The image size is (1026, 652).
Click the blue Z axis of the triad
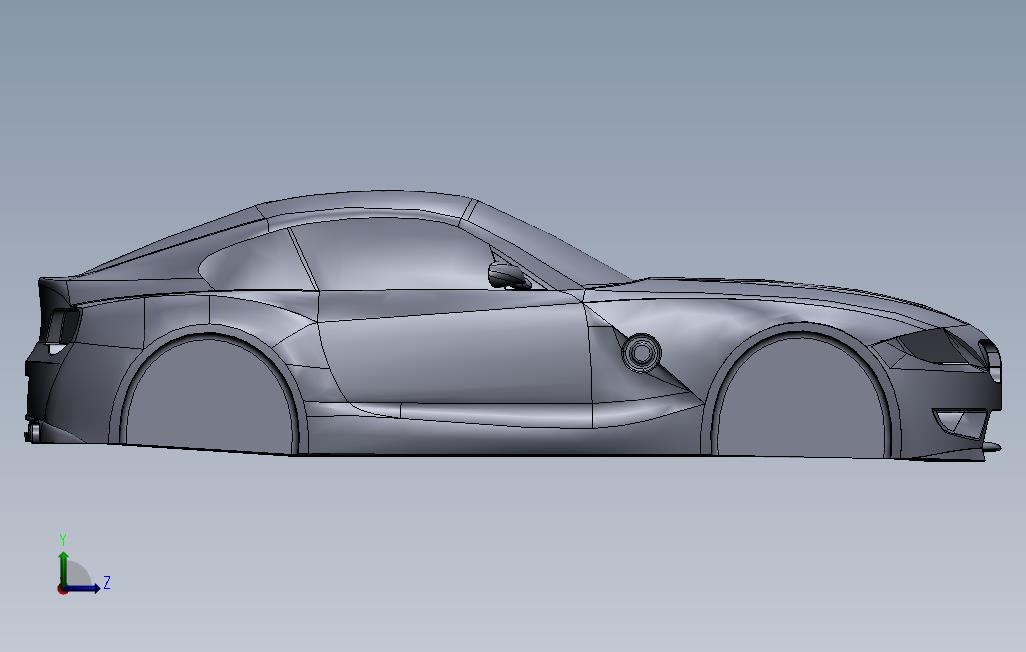click(82, 589)
